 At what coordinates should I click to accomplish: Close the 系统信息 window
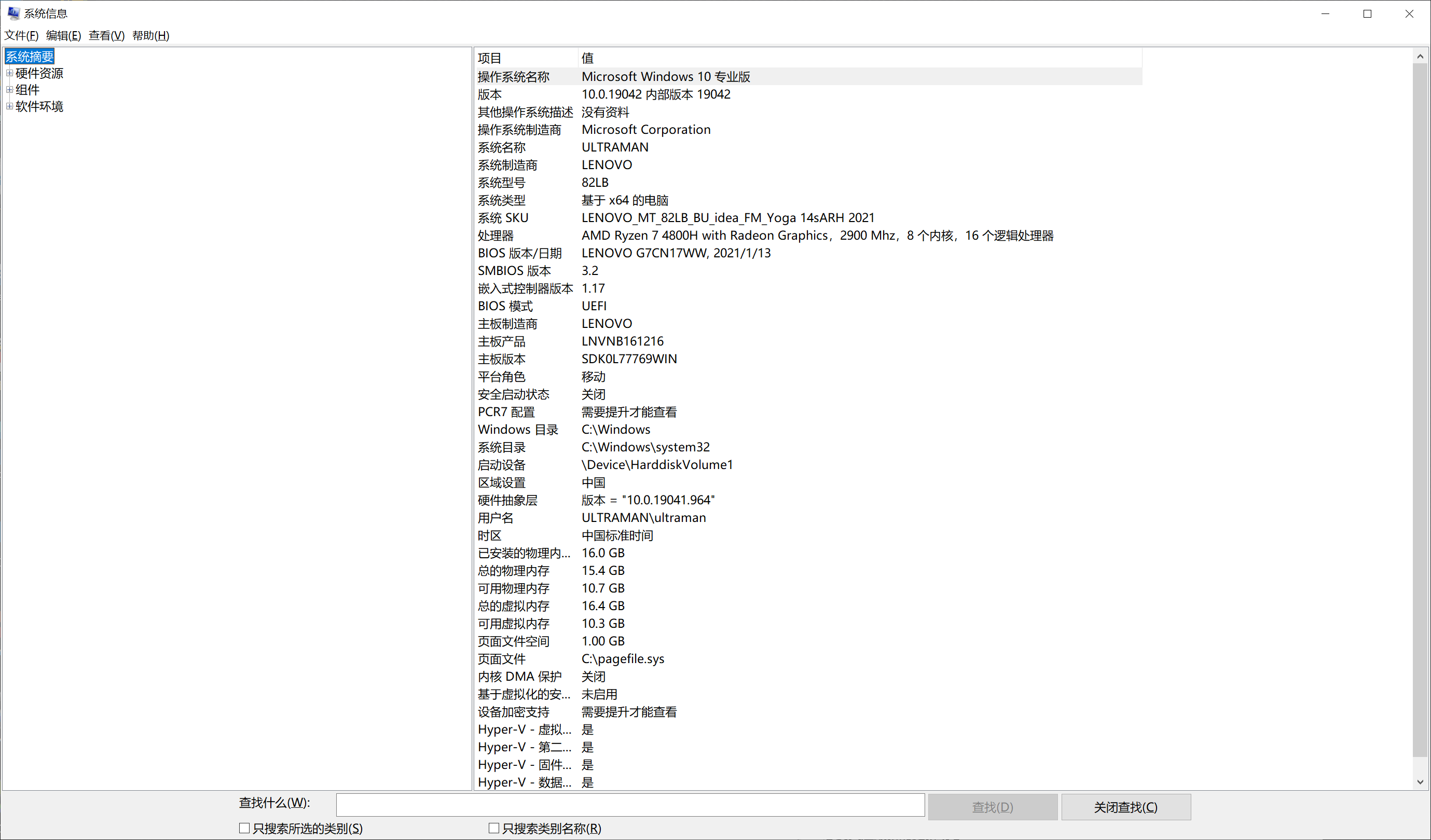pos(1409,13)
